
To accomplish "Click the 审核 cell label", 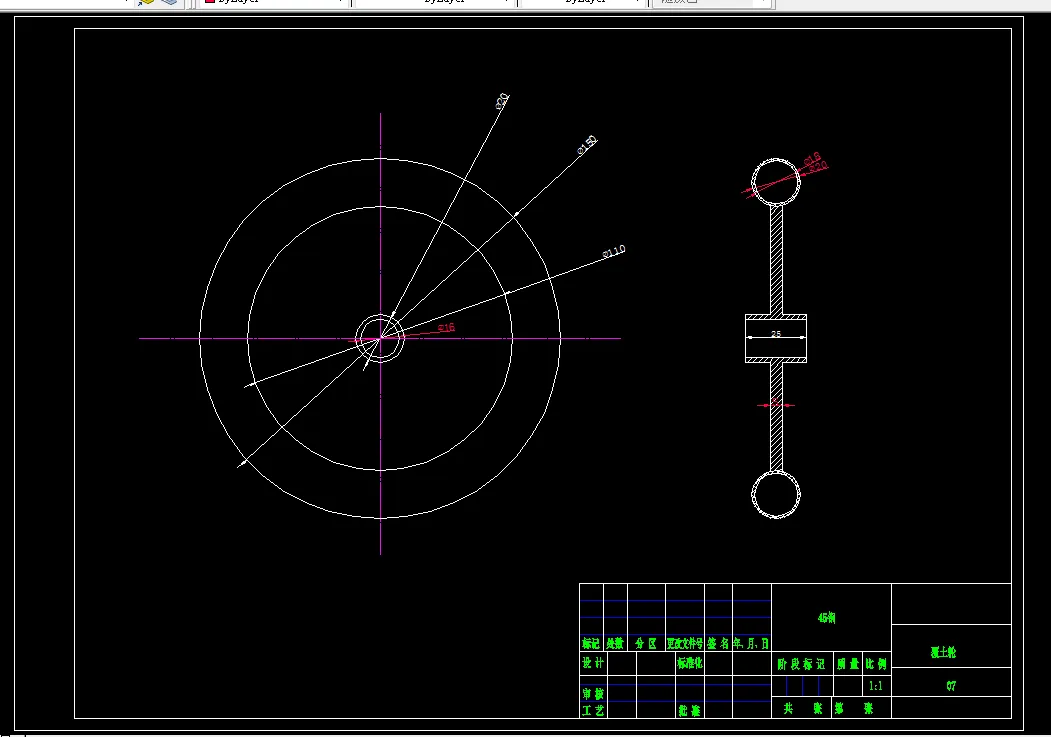I will [593, 693].
